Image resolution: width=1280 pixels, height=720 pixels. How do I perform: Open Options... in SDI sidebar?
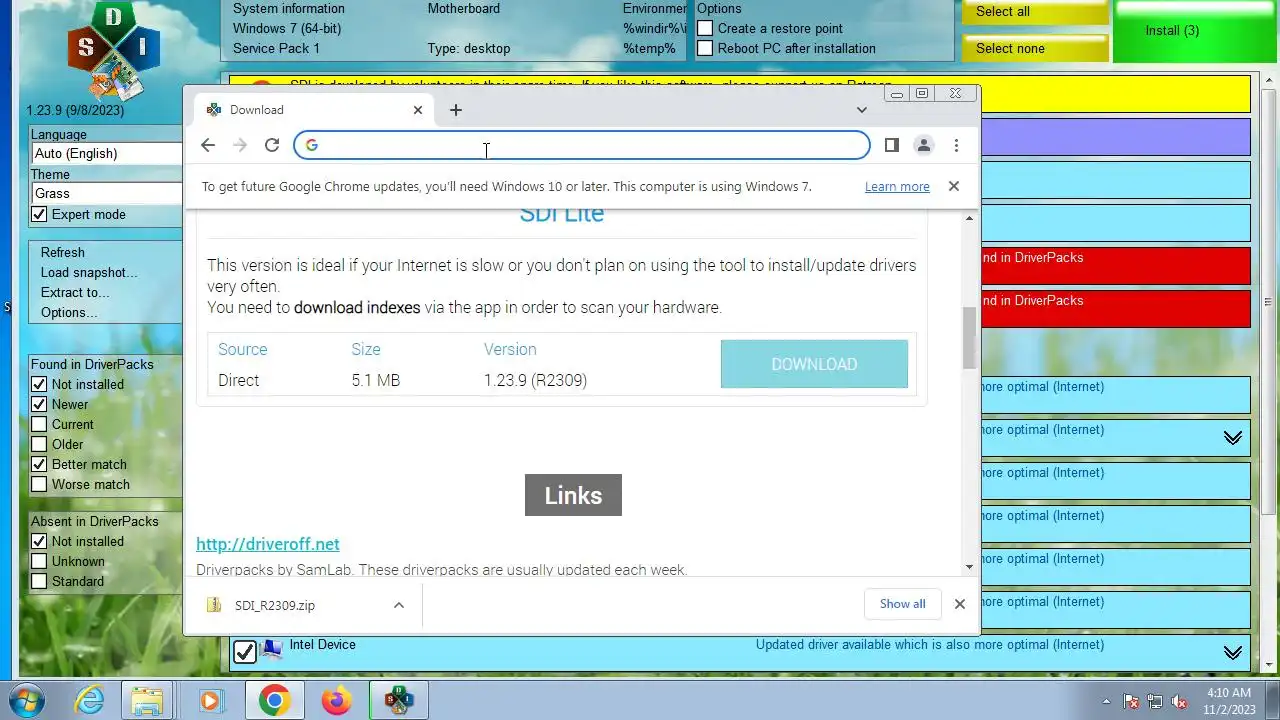pos(69,312)
